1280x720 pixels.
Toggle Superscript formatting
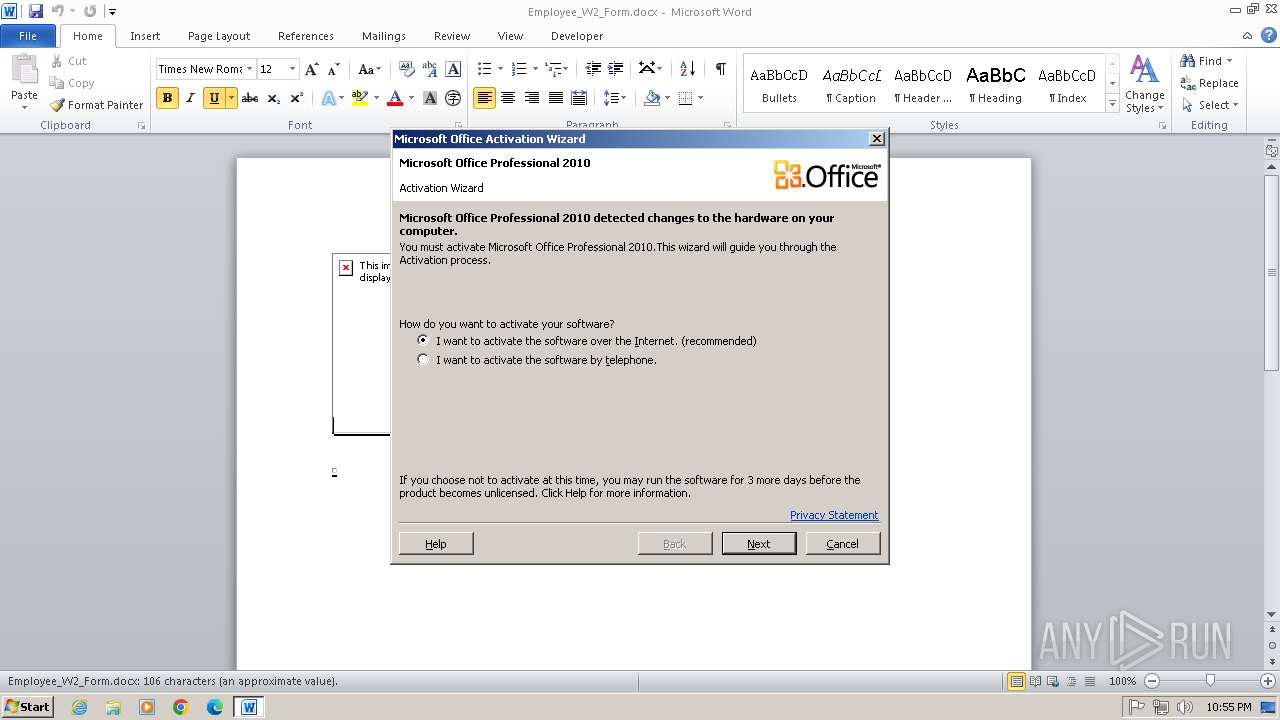point(297,98)
